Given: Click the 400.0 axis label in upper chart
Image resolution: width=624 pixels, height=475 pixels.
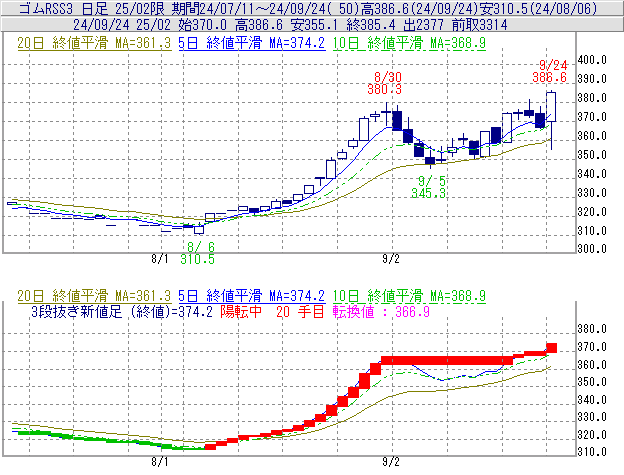Looking at the screenshot, I should click(x=592, y=60).
